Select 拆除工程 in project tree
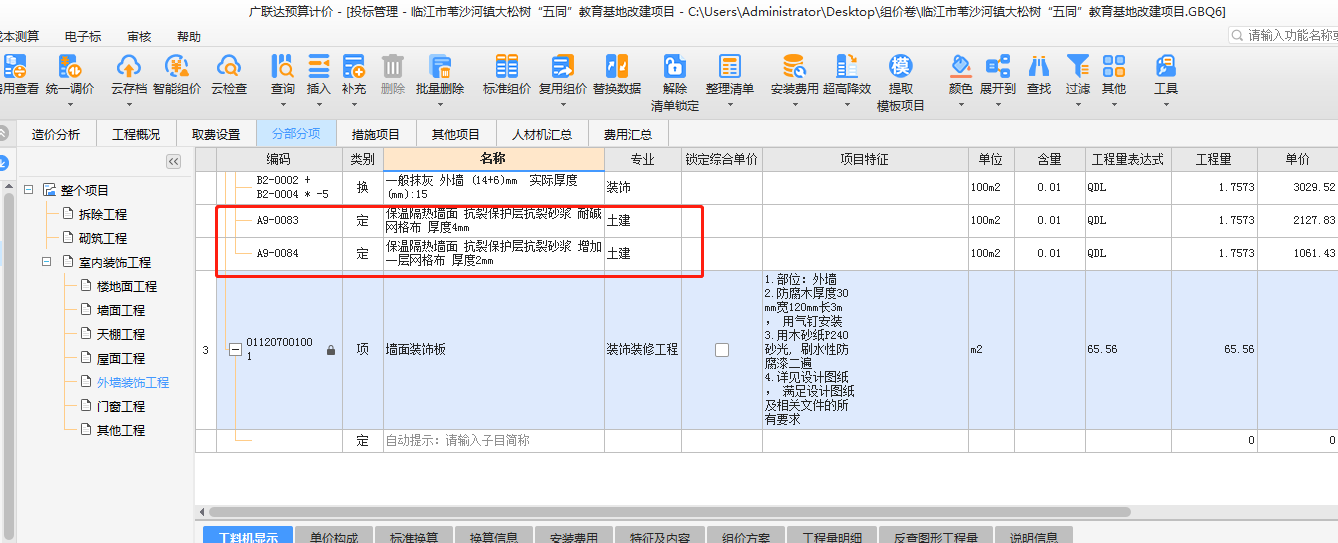This screenshot has height=543, width=1338. (103, 214)
